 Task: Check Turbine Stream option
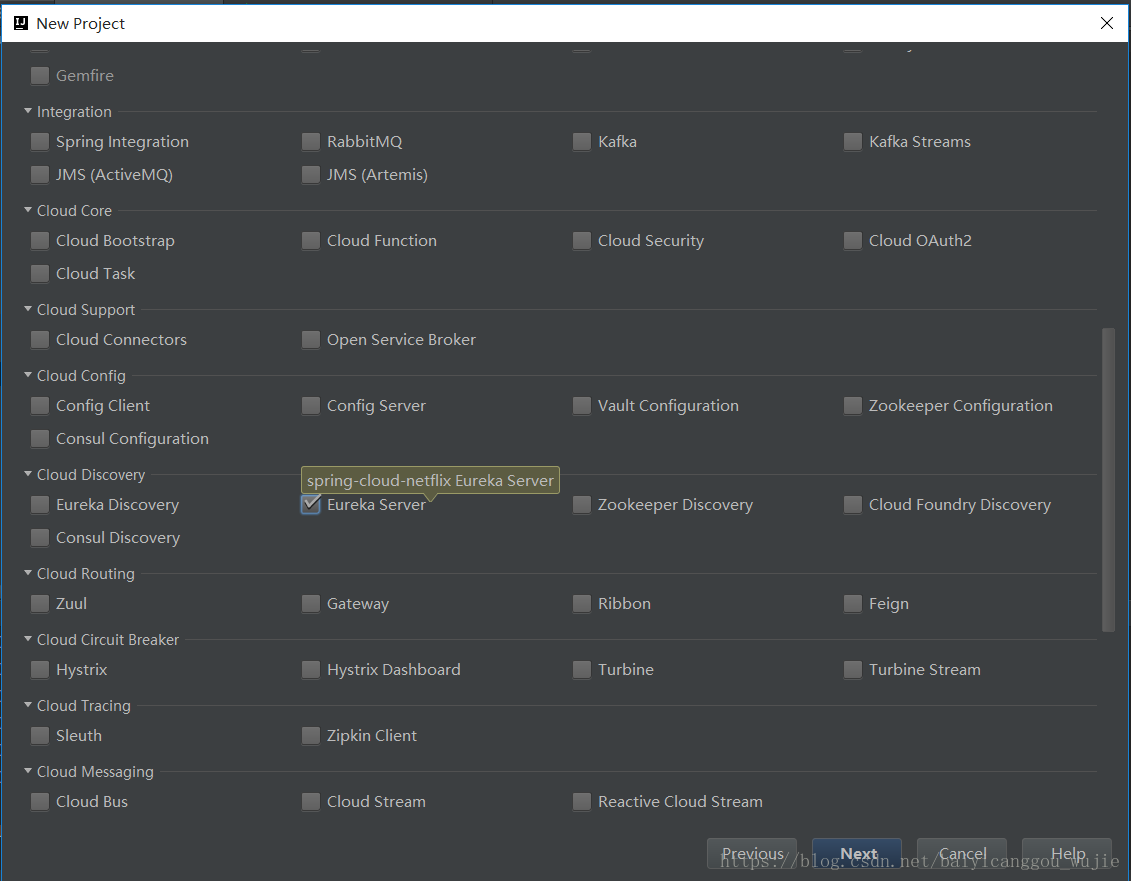pyautogui.click(x=853, y=670)
